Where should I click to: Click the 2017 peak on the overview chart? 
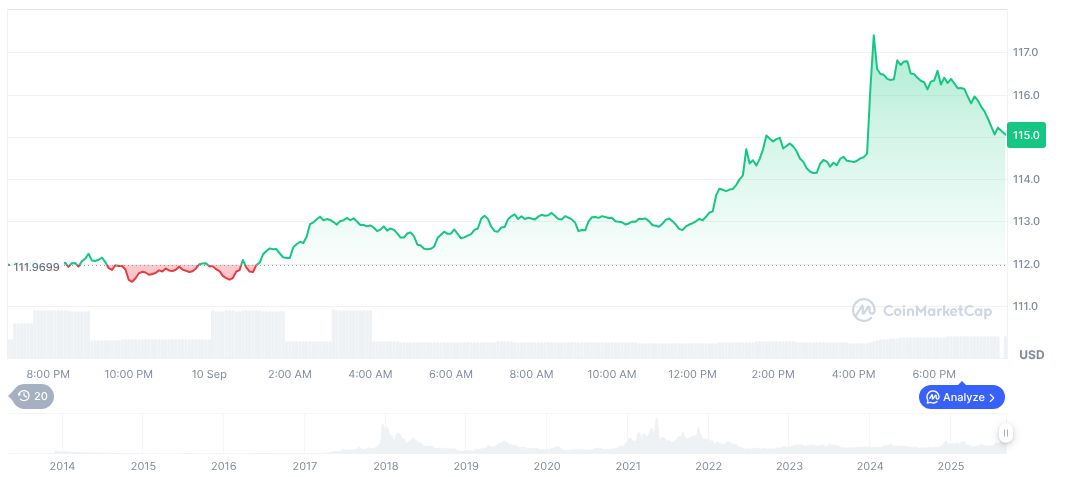point(385,431)
